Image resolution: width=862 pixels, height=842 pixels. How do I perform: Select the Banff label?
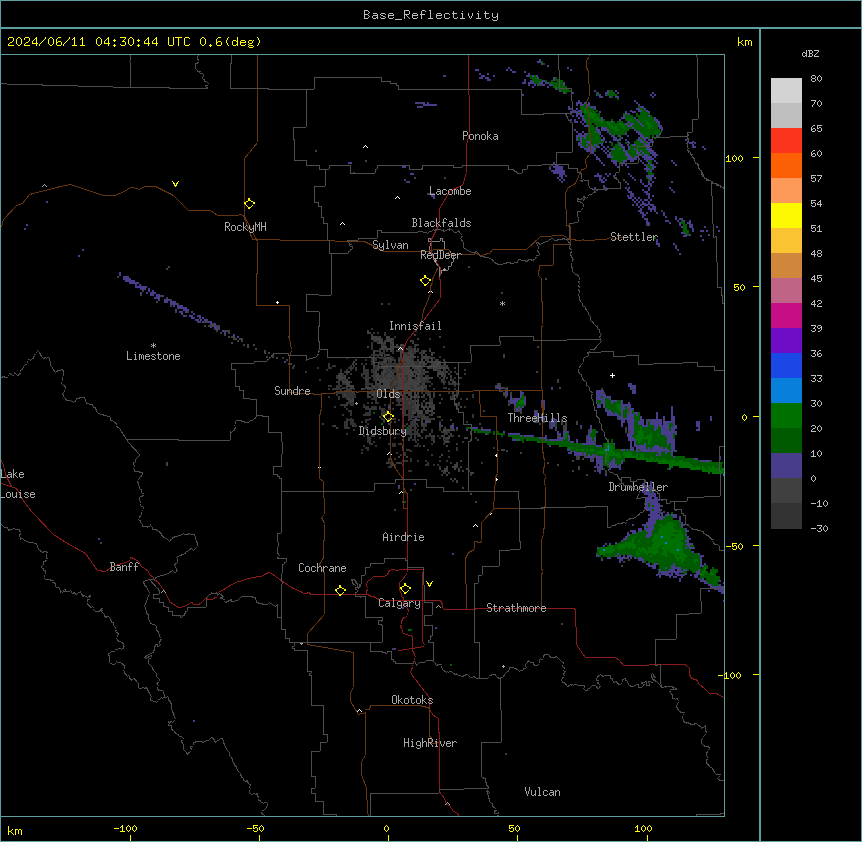tap(124, 567)
